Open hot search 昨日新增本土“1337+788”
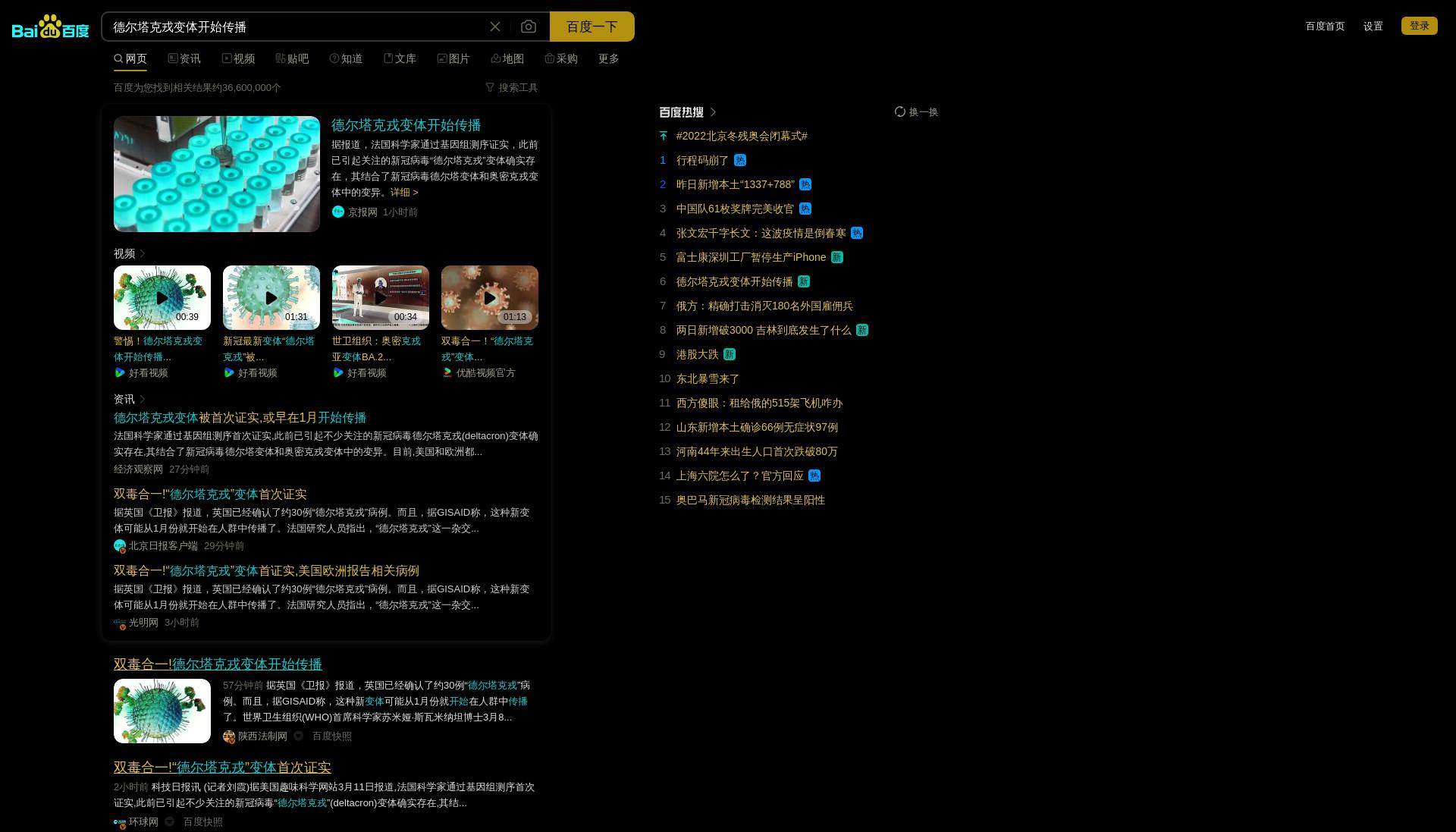Image resolution: width=1456 pixels, height=832 pixels. point(736,184)
